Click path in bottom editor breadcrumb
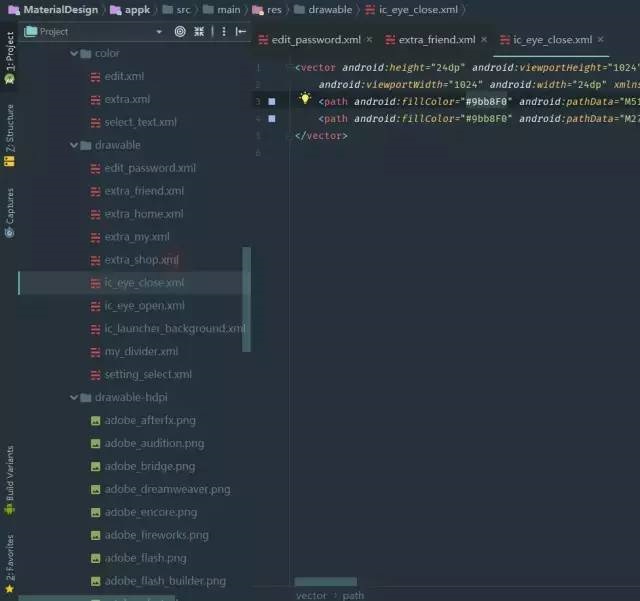Viewport: 640px width, 601px height. point(353,595)
